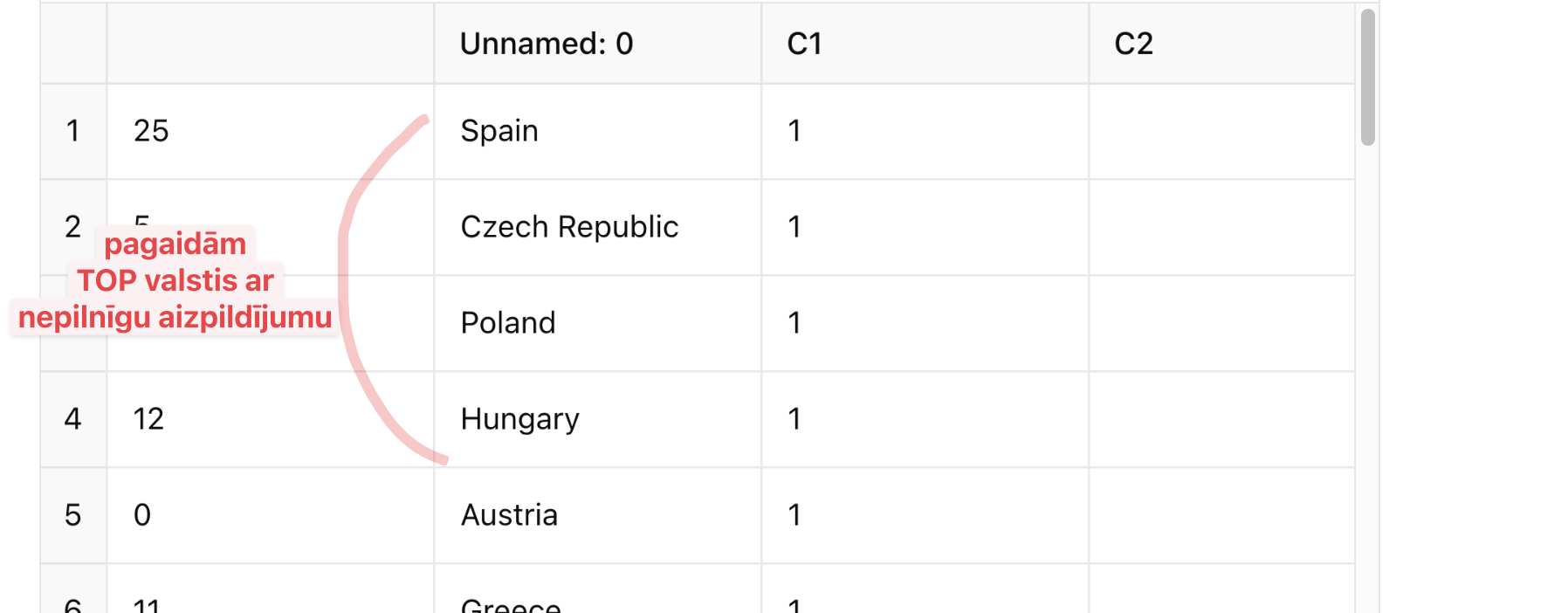This screenshot has height=613, width=1568.
Task: Select the Unnamed: 0 column header
Action: pos(597,44)
